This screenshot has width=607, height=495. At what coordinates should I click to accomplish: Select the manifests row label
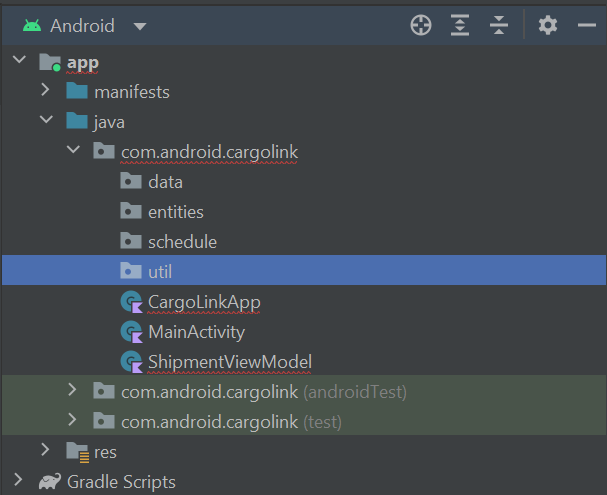pyautogui.click(x=132, y=92)
